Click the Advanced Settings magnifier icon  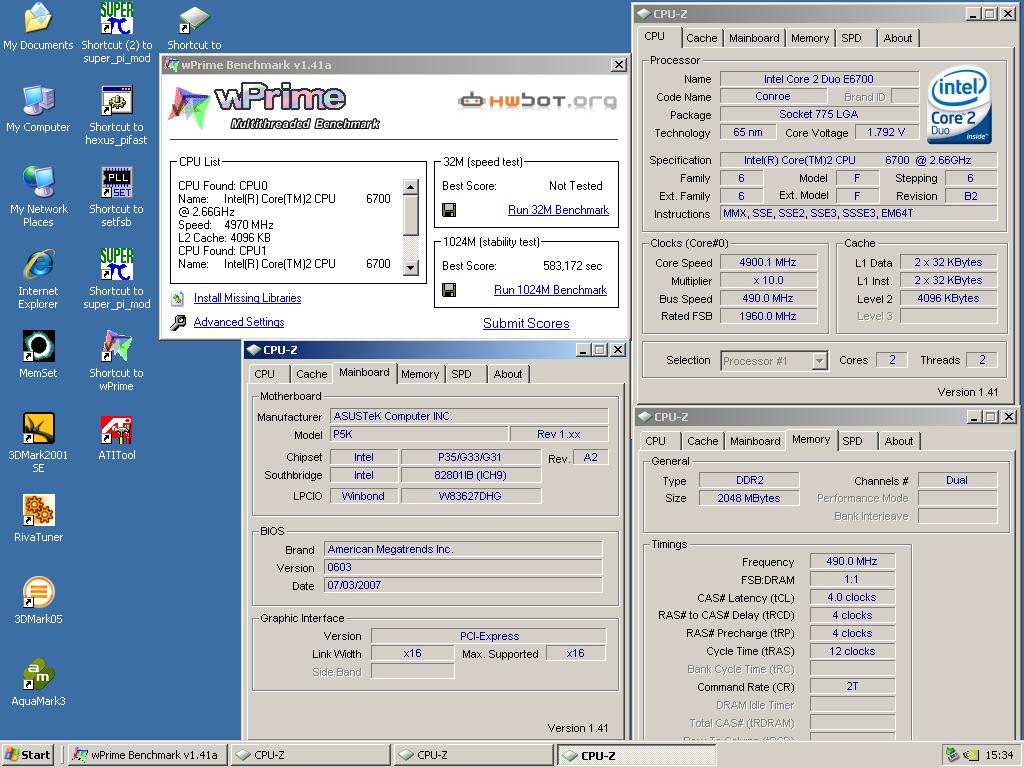tap(178, 323)
